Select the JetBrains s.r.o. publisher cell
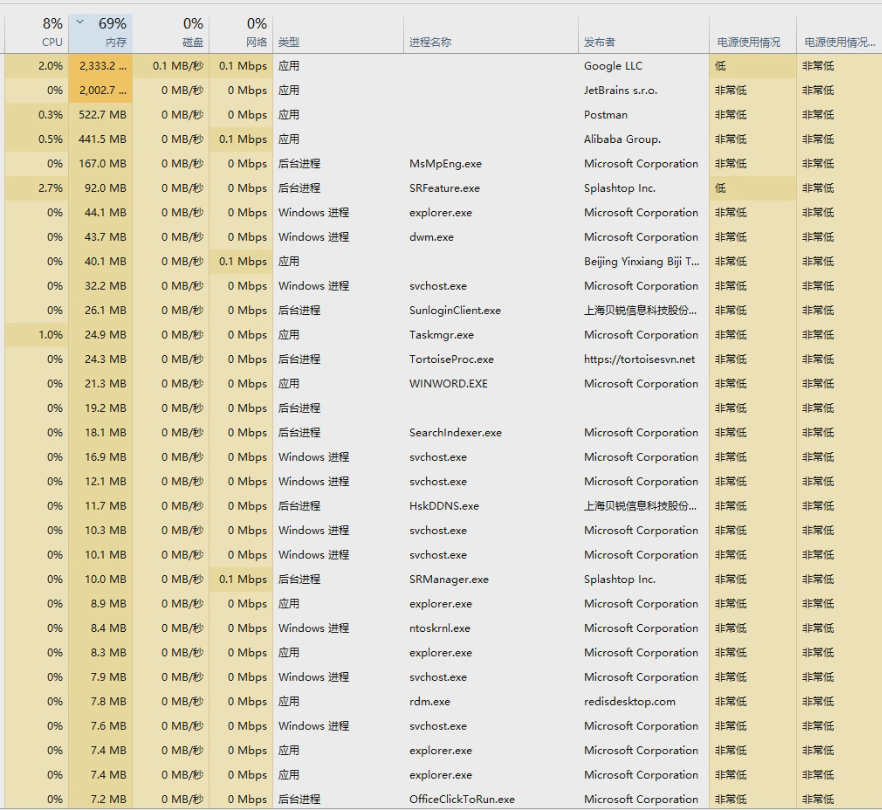The image size is (882, 810). (x=620, y=90)
